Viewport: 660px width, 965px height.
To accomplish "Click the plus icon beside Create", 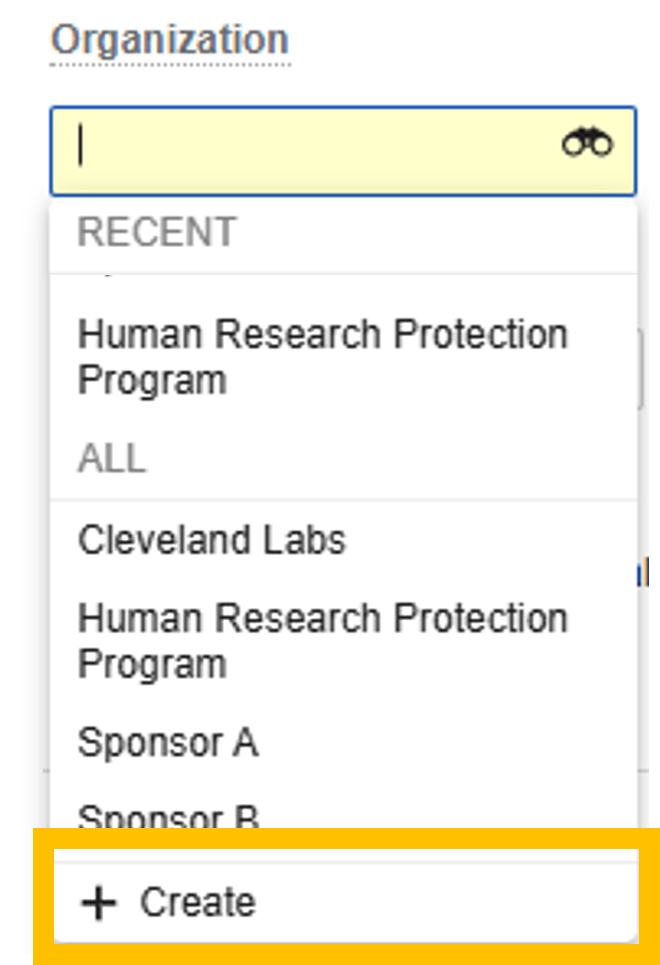I will [99, 903].
